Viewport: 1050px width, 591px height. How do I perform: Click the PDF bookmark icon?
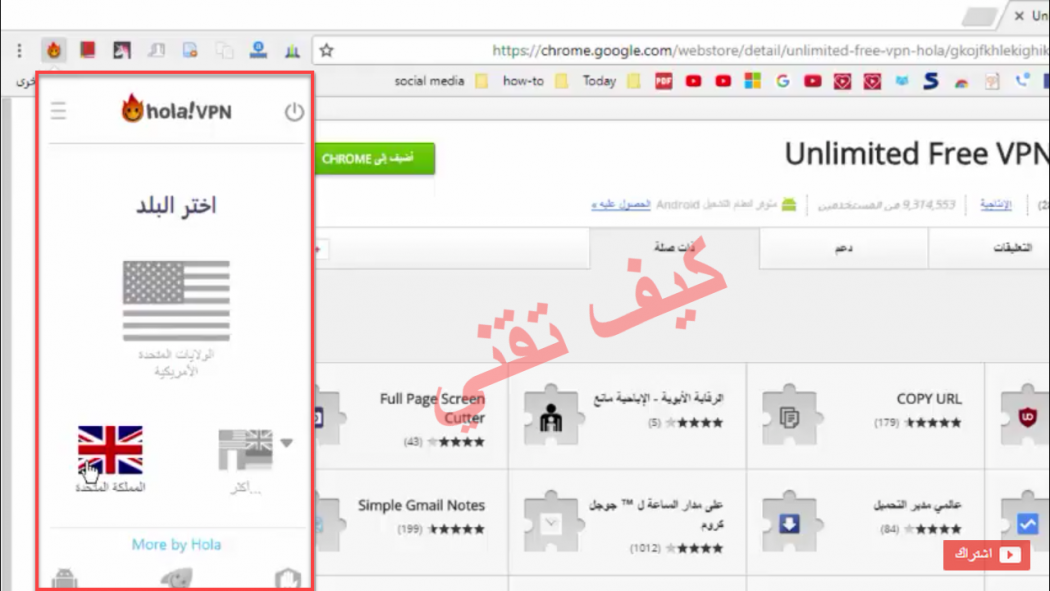(x=664, y=81)
